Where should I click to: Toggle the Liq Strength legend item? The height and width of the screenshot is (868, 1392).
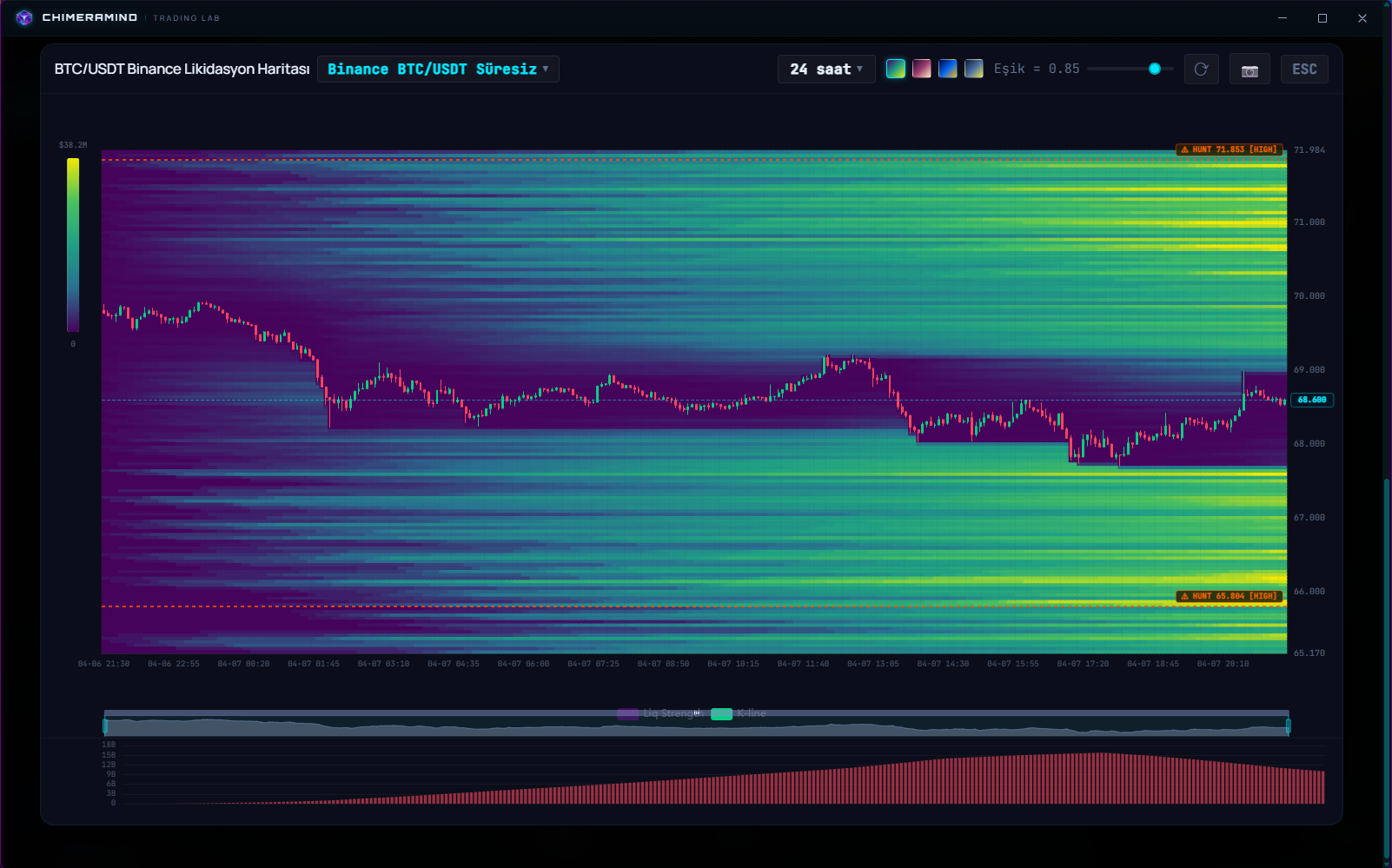click(659, 713)
